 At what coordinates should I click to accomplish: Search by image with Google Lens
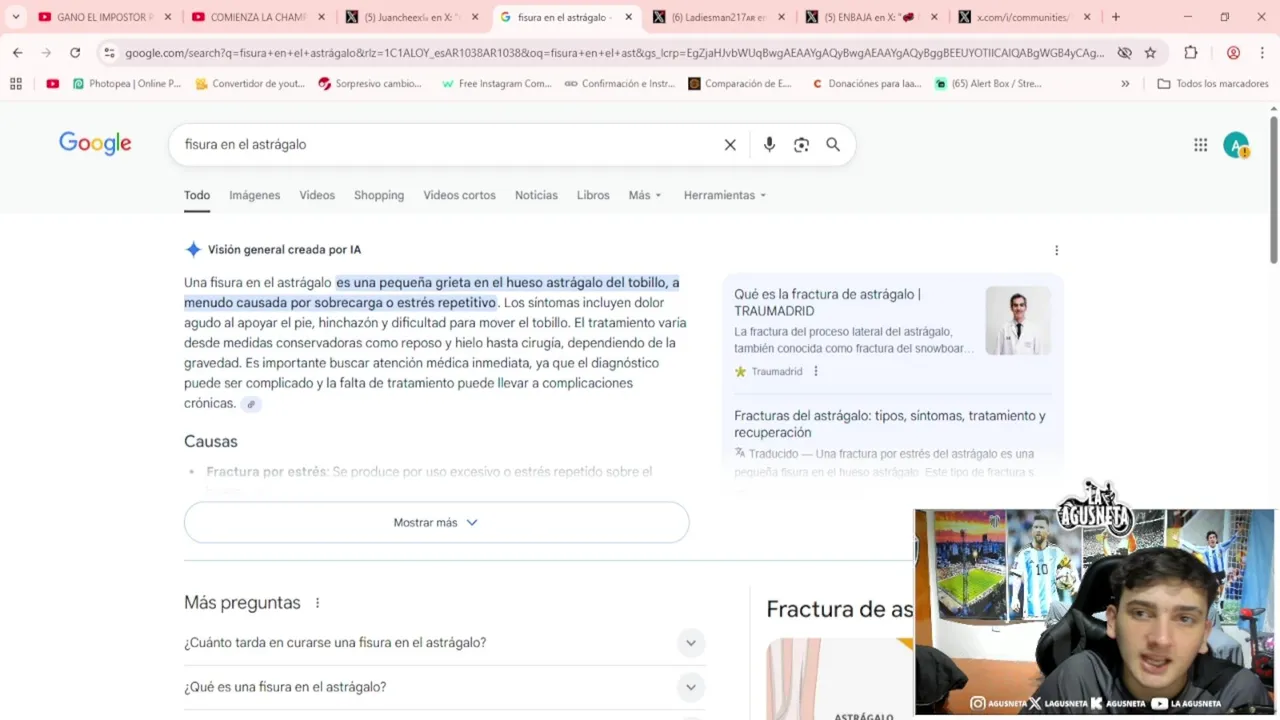[801, 145]
